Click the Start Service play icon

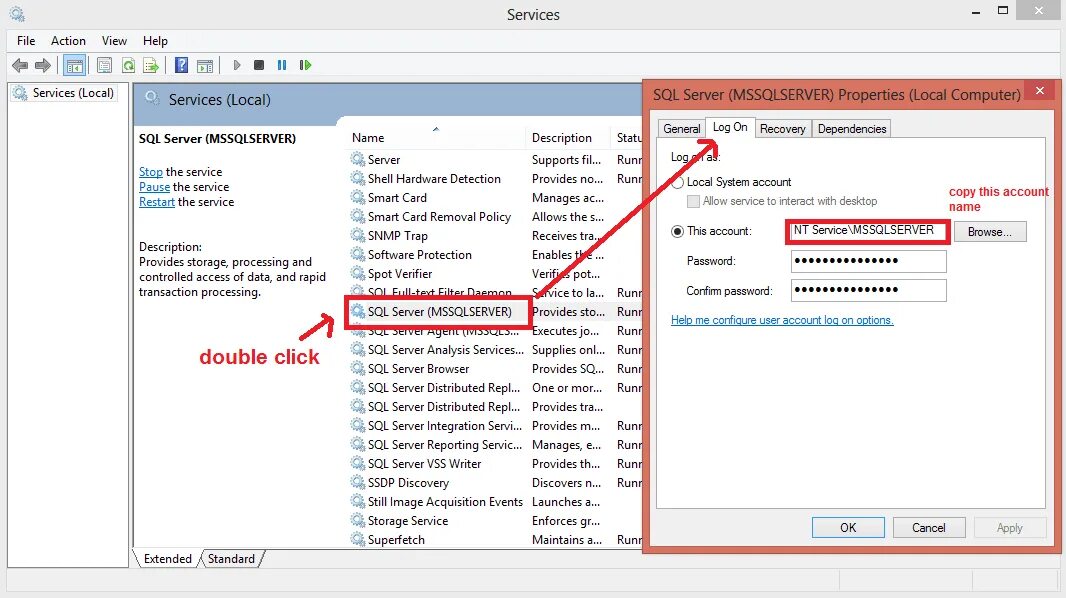click(x=237, y=65)
